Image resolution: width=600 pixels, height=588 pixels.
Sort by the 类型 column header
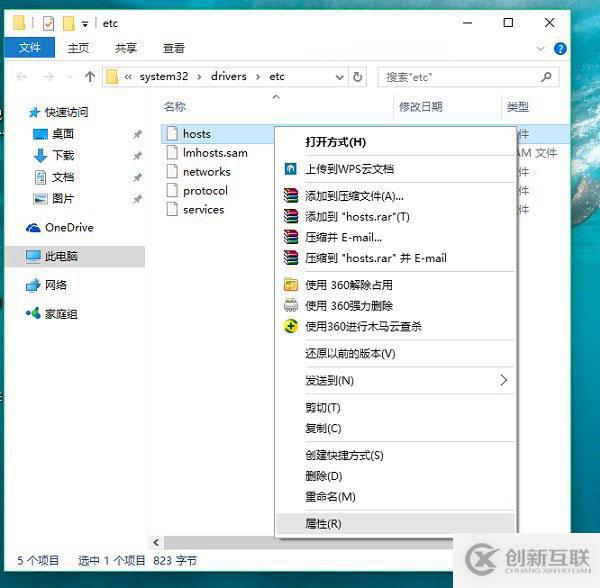(x=518, y=107)
